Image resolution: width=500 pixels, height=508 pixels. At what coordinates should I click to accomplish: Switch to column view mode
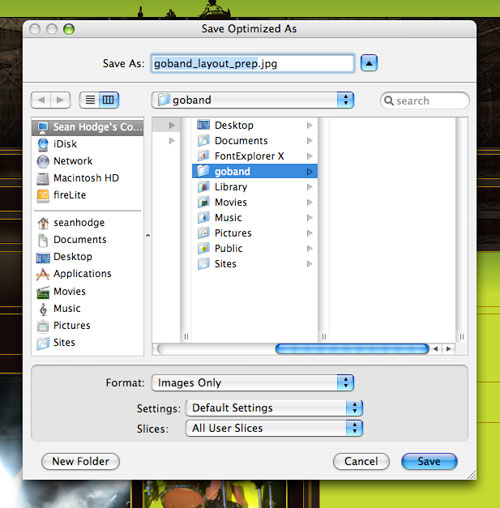pyautogui.click(x=109, y=100)
